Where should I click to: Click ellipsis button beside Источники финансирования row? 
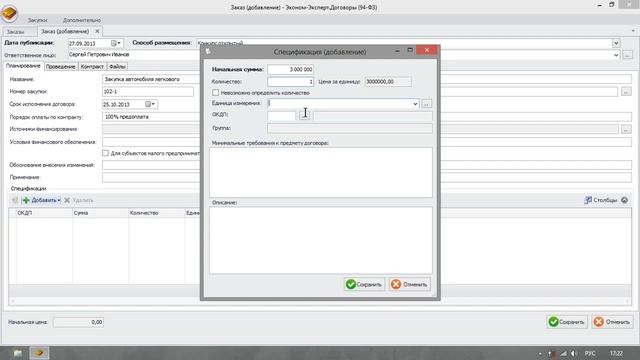(x=626, y=129)
